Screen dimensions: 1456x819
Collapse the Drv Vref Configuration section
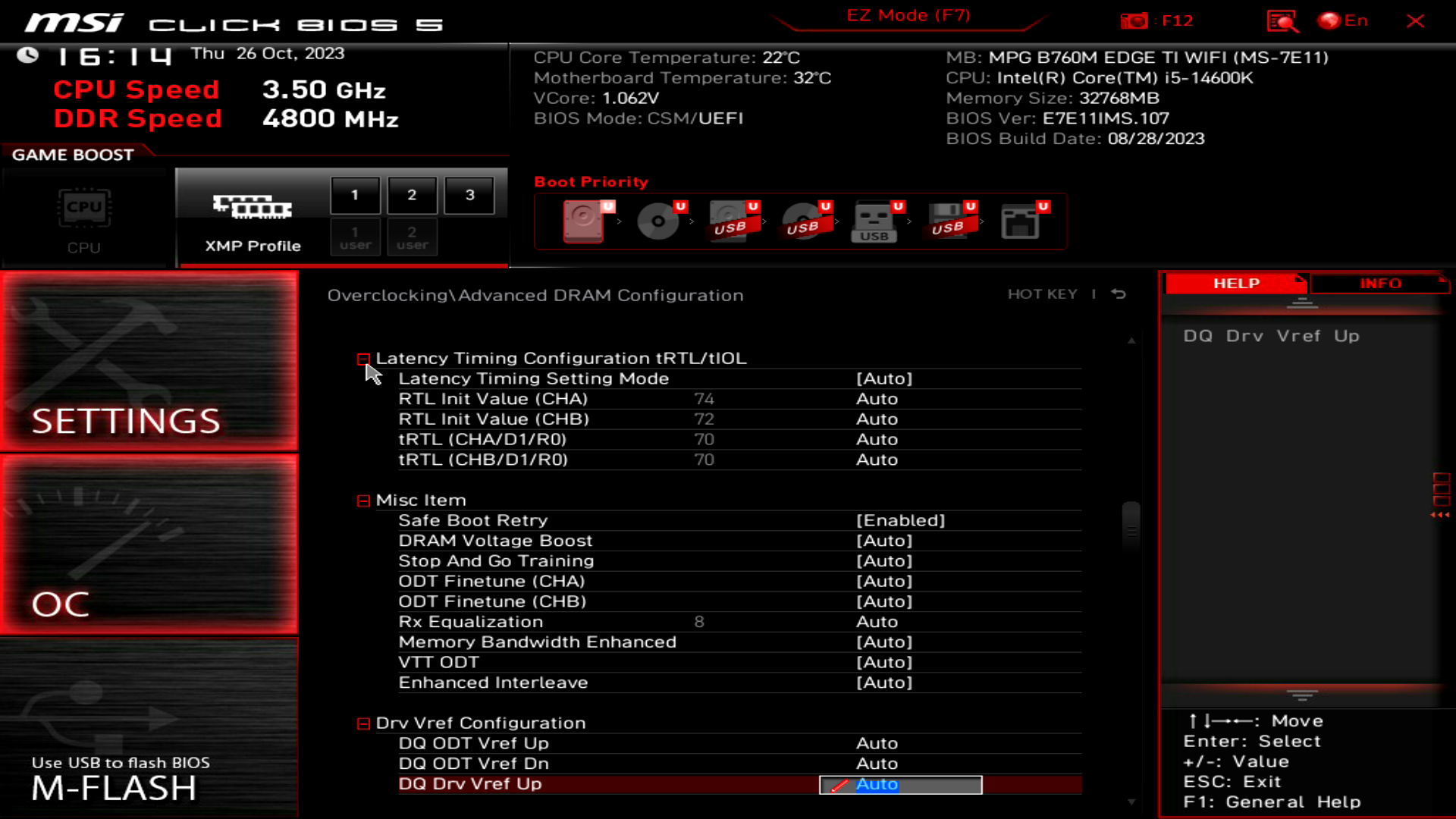click(x=363, y=723)
